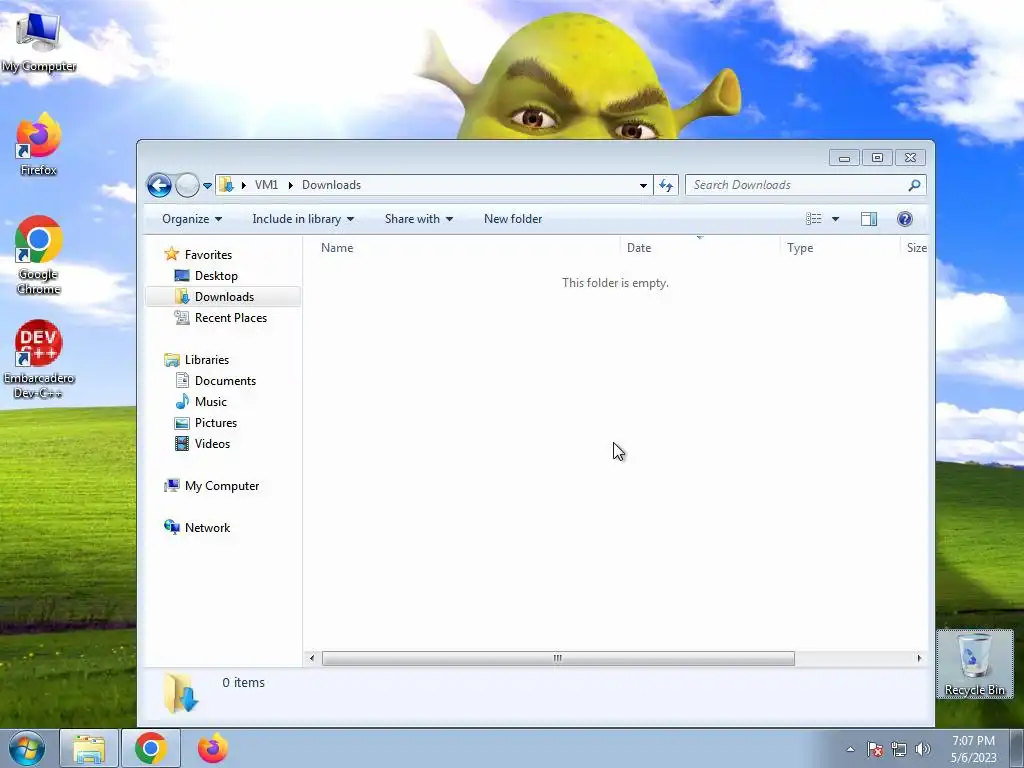Maximize the Downloads Explorer window
Screen dimensions: 1024x768
877,157
